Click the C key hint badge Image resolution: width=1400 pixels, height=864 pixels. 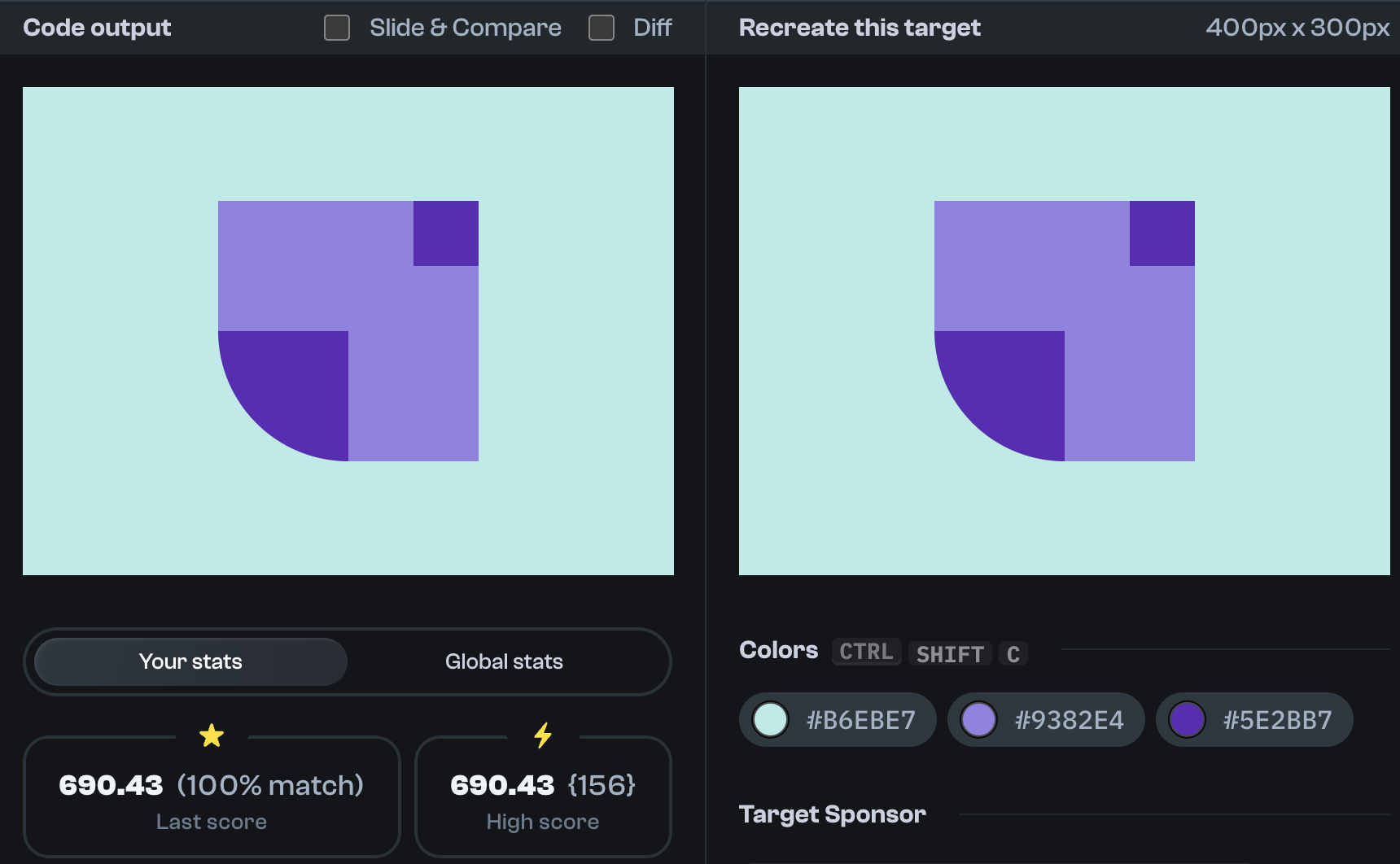(x=1012, y=653)
